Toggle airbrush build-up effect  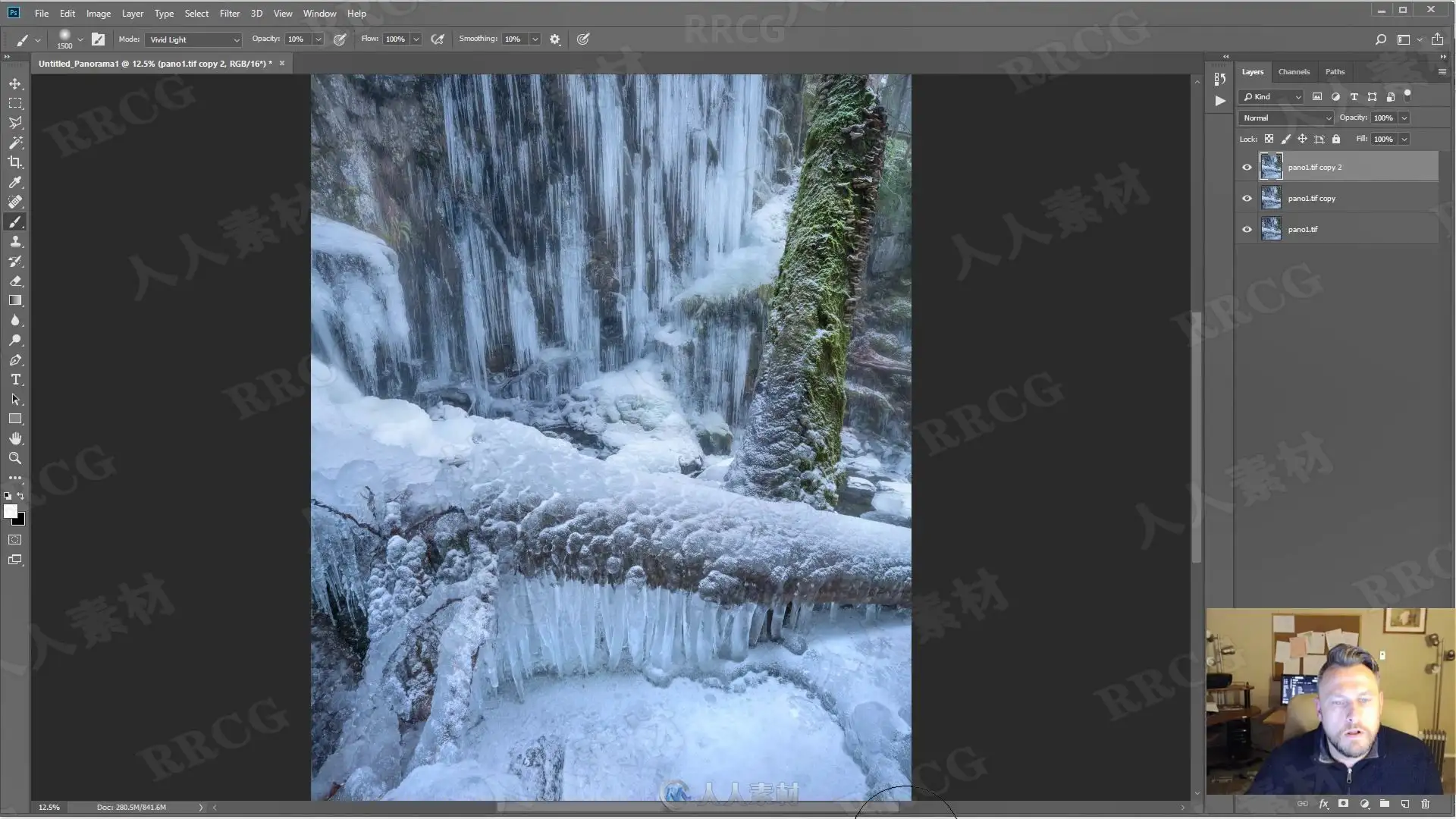coord(438,39)
